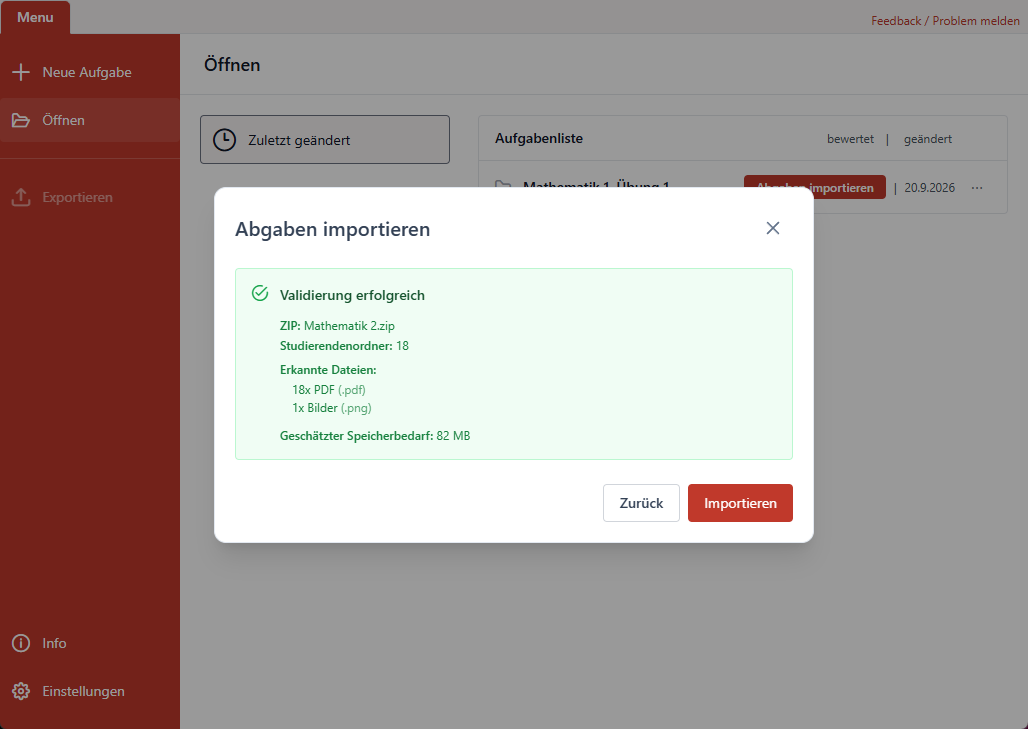The width and height of the screenshot is (1028, 729).
Task: Select the Zuletzt geändert filter
Action: [x=325, y=140]
